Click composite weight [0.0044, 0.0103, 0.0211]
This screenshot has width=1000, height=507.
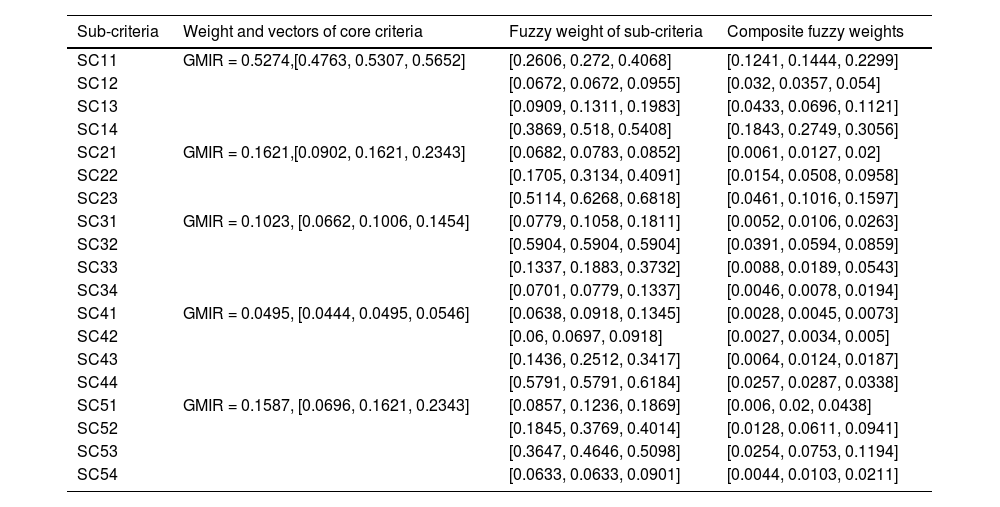pyautogui.click(x=812, y=474)
